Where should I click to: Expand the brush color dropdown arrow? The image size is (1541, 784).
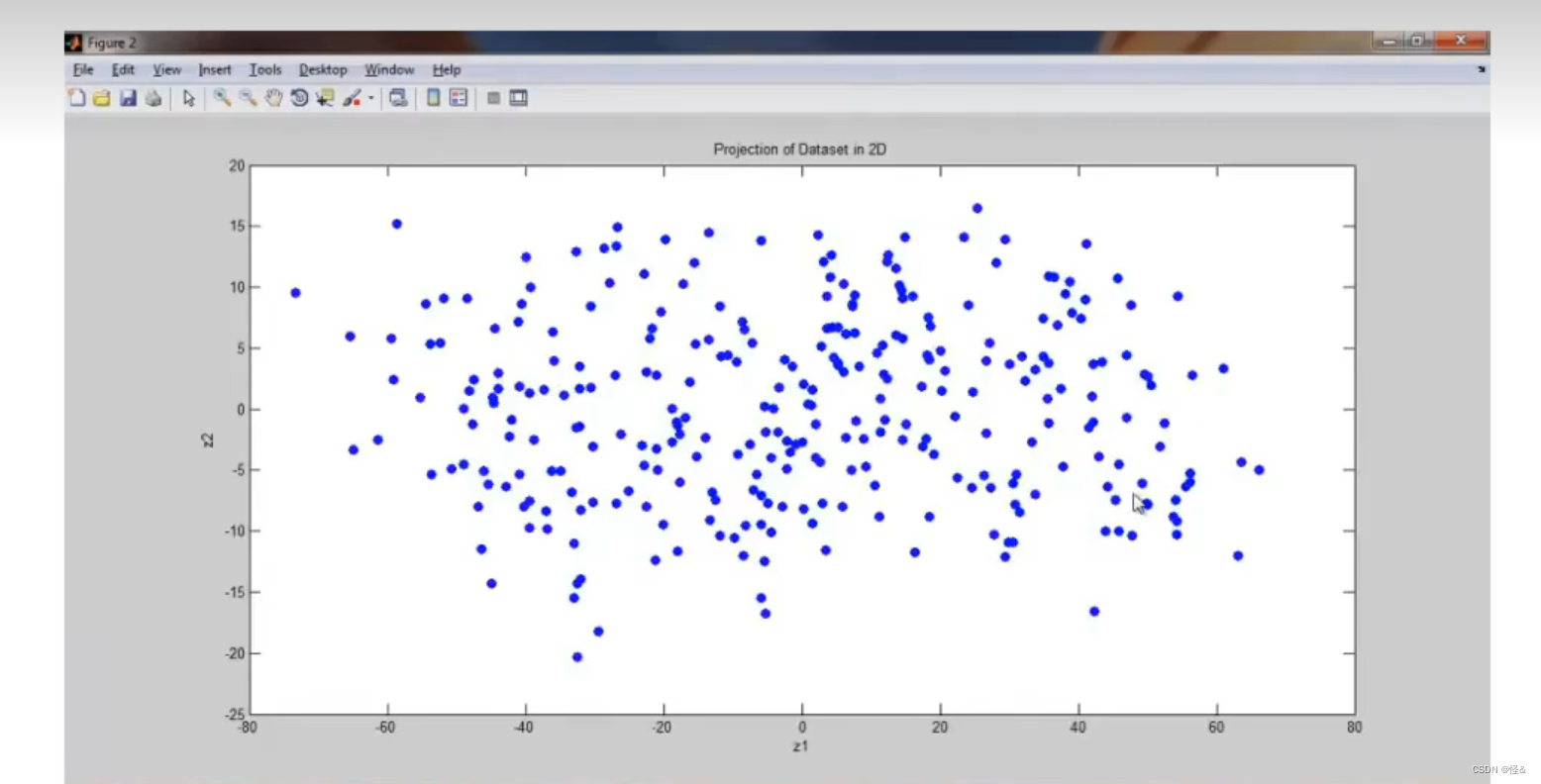pos(371,98)
